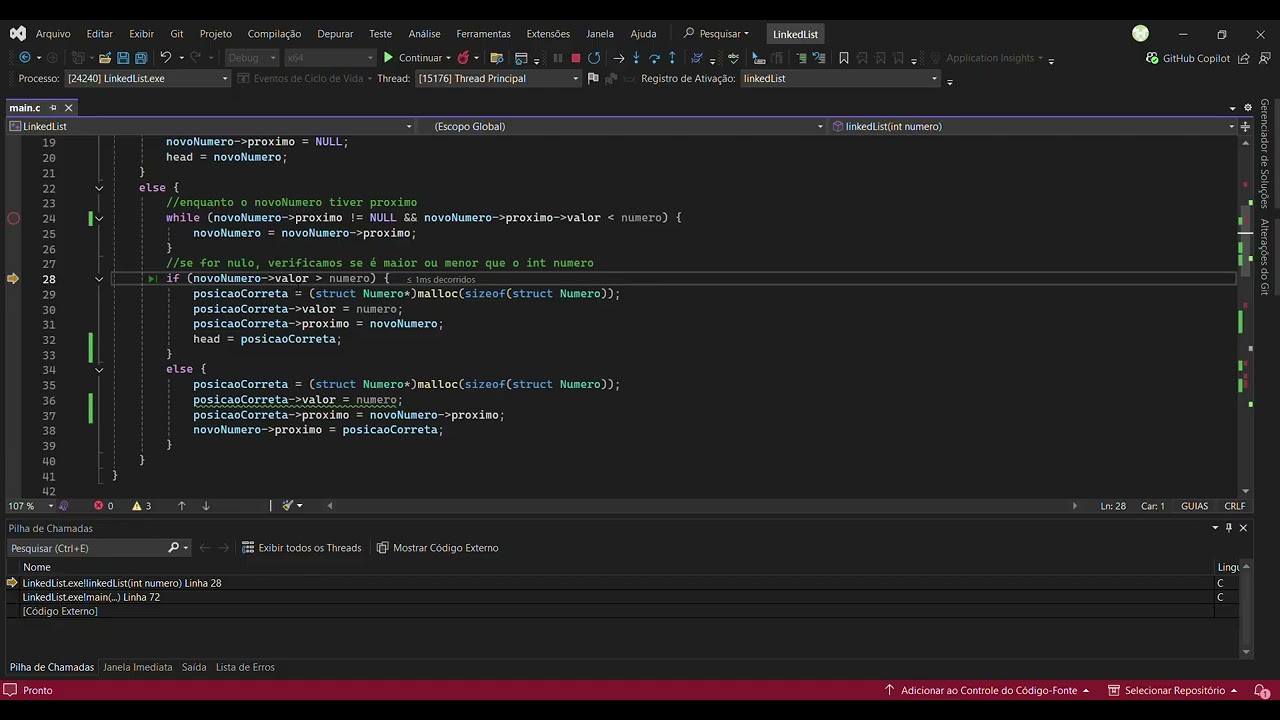The image size is (1280, 720).
Task: Click the thread flag icon next to Thread dropdown
Action: pyautogui.click(x=593, y=78)
